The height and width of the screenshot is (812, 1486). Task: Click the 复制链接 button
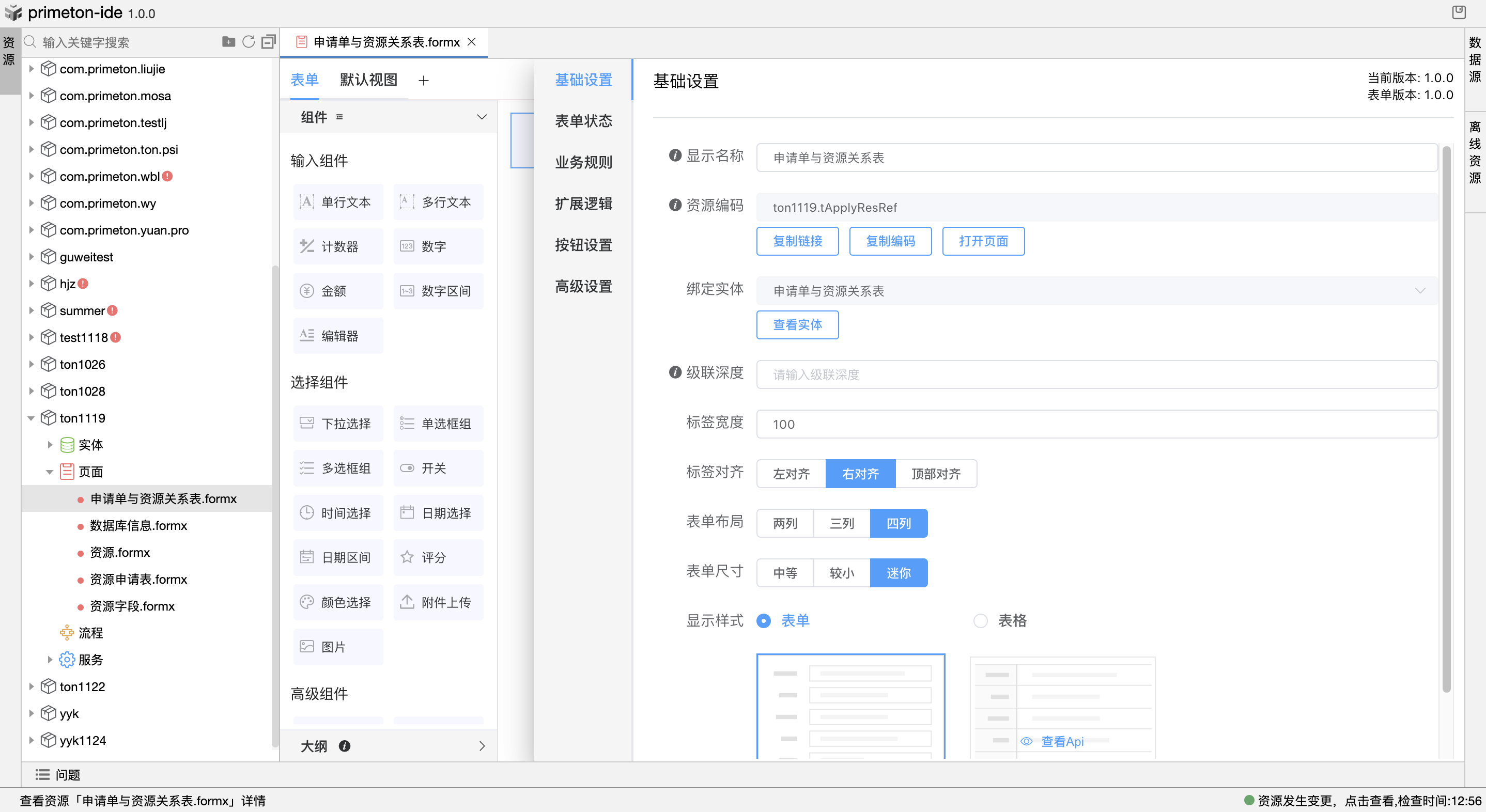point(797,241)
